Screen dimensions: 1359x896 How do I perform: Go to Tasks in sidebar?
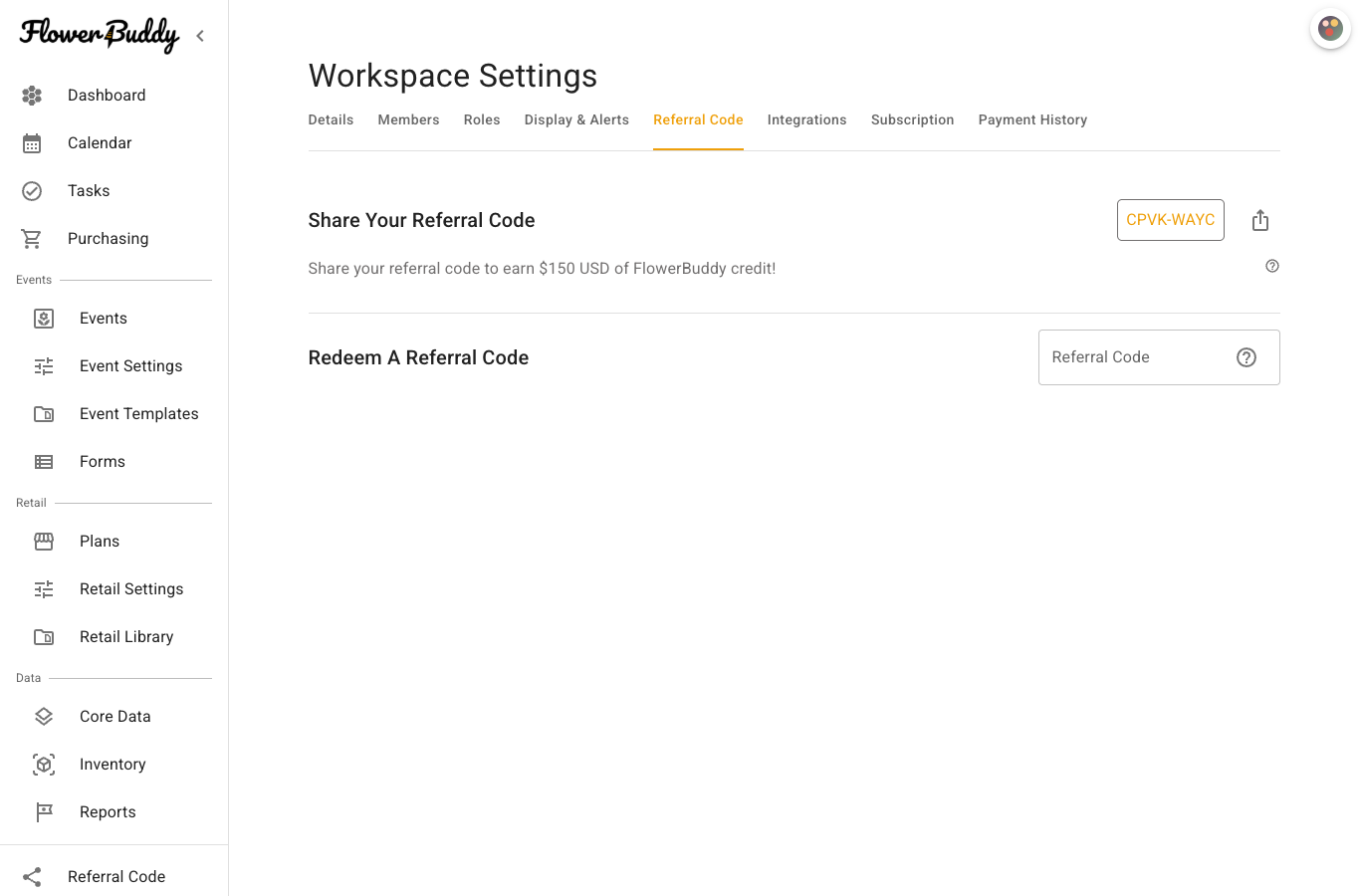click(x=114, y=191)
